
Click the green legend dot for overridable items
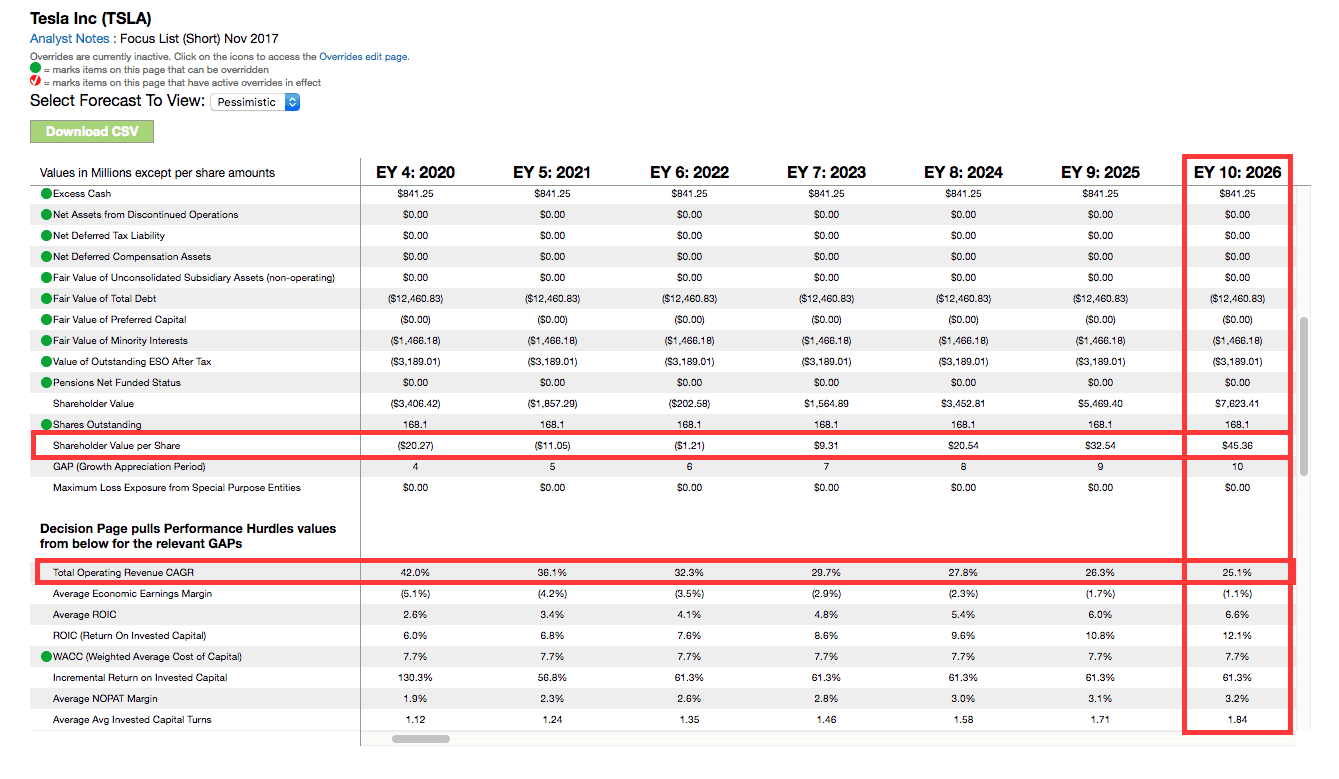[x=35, y=70]
